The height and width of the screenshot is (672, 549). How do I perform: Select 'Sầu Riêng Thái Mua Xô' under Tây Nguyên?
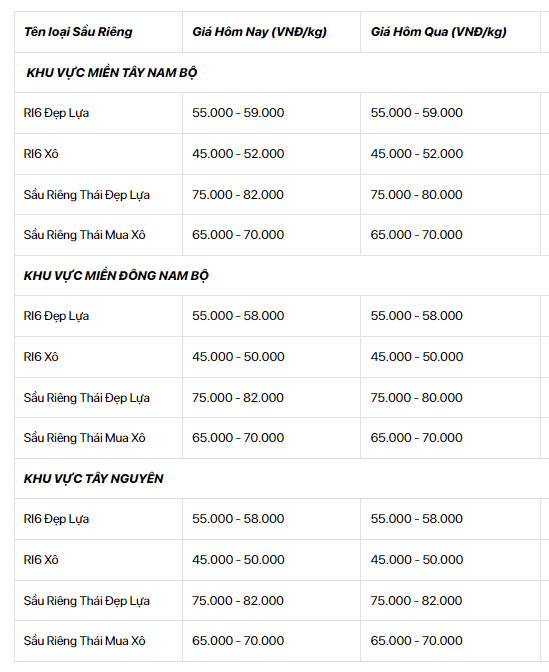click(84, 641)
